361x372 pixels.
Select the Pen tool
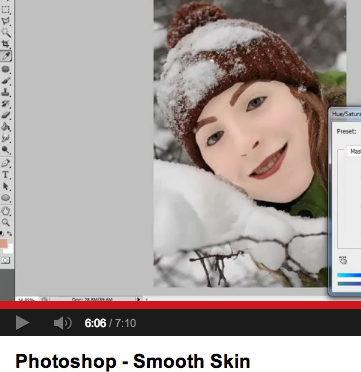(6, 163)
